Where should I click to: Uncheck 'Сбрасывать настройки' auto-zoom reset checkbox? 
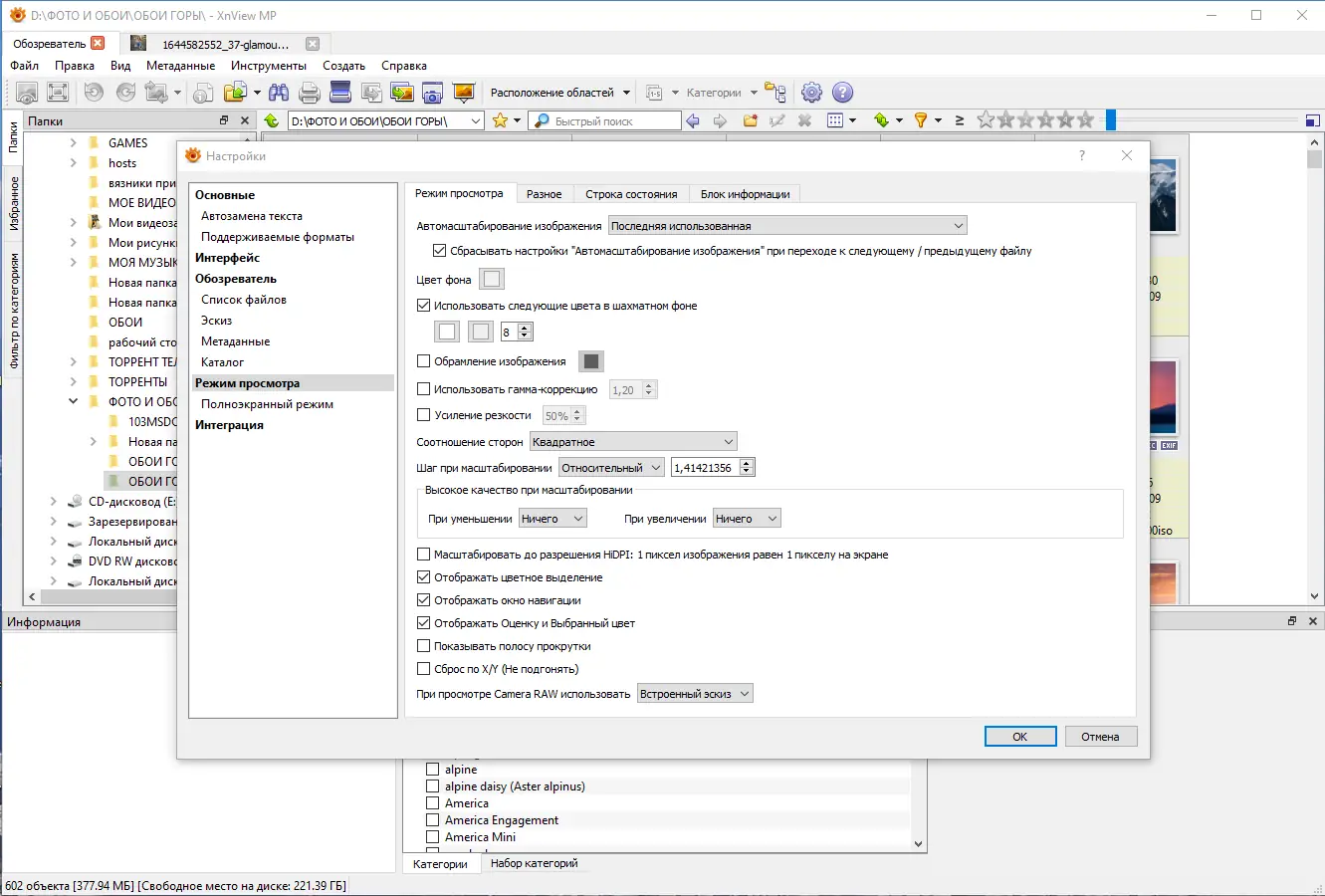pyautogui.click(x=439, y=251)
